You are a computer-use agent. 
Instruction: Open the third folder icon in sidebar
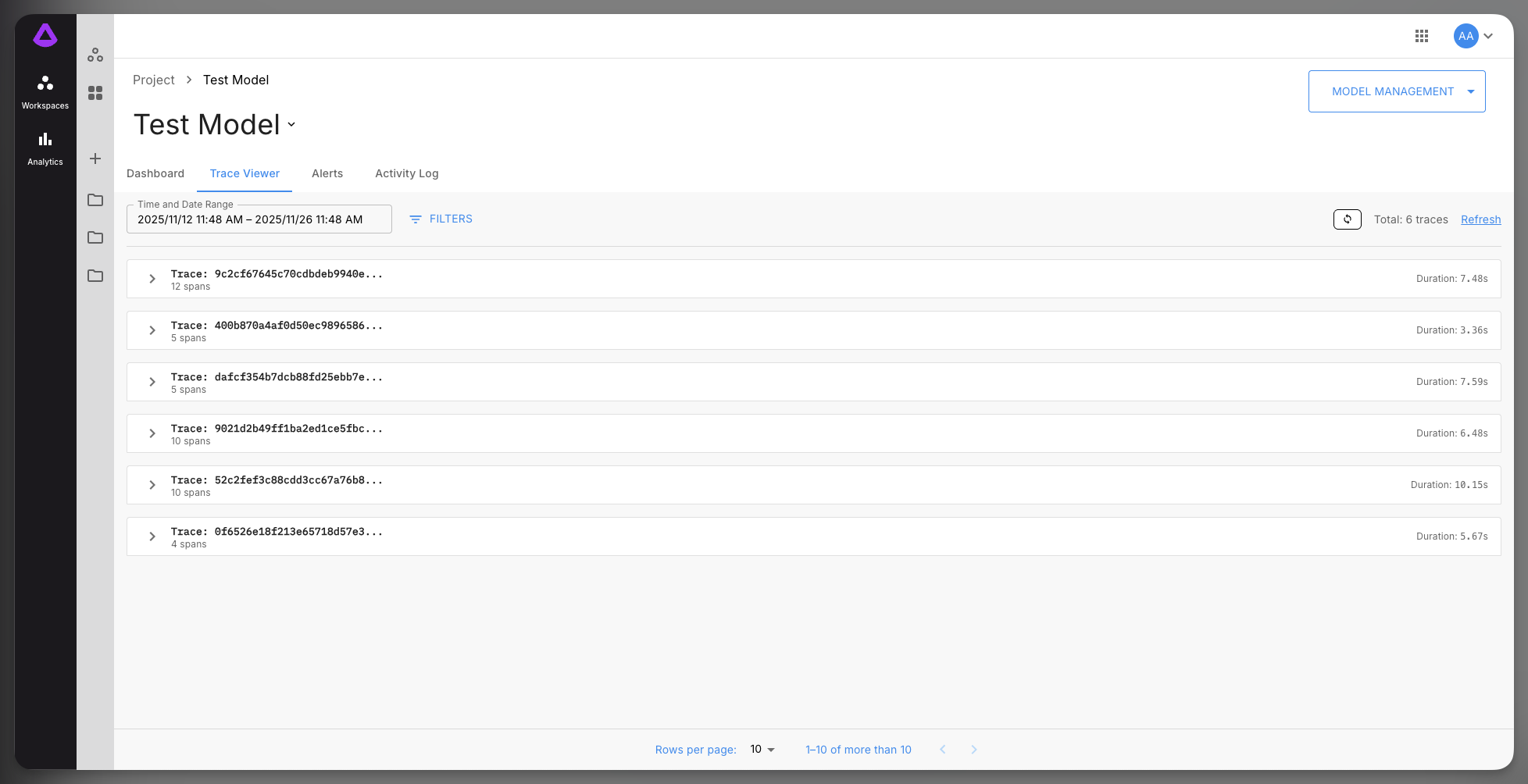(x=95, y=276)
